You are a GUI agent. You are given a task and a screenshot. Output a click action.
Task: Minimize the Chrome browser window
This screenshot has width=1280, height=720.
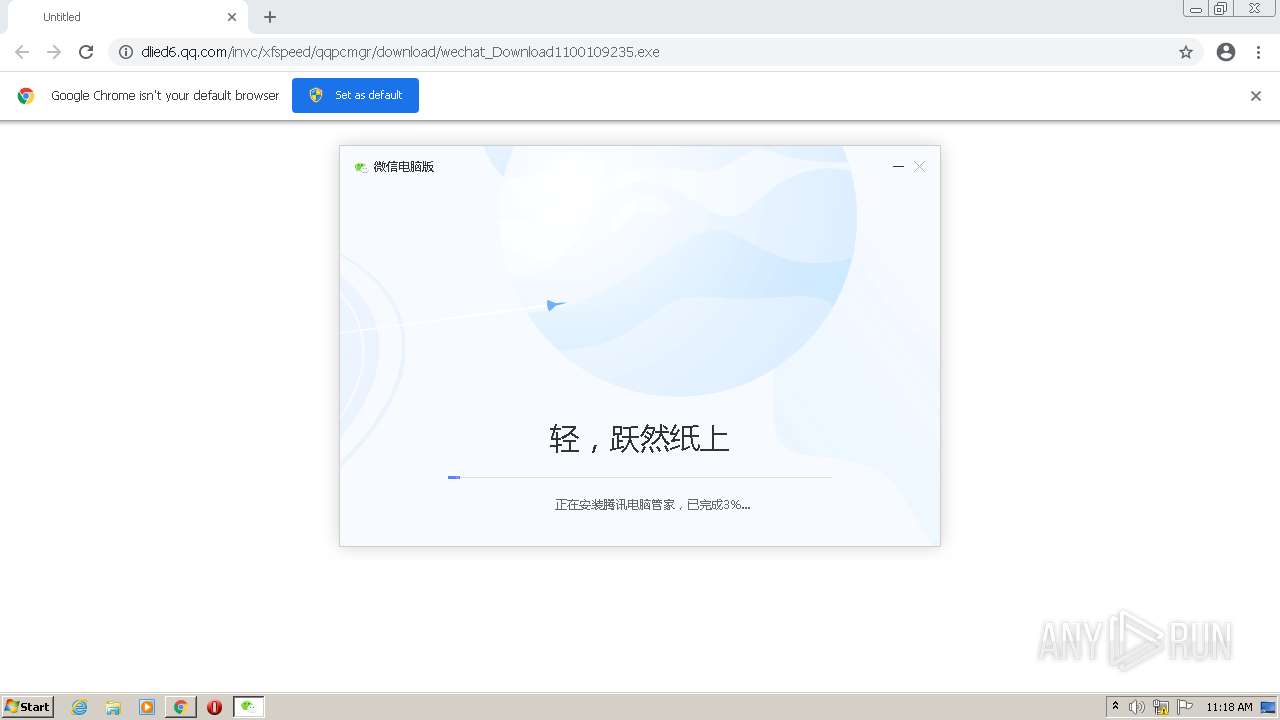coord(1196,9)
